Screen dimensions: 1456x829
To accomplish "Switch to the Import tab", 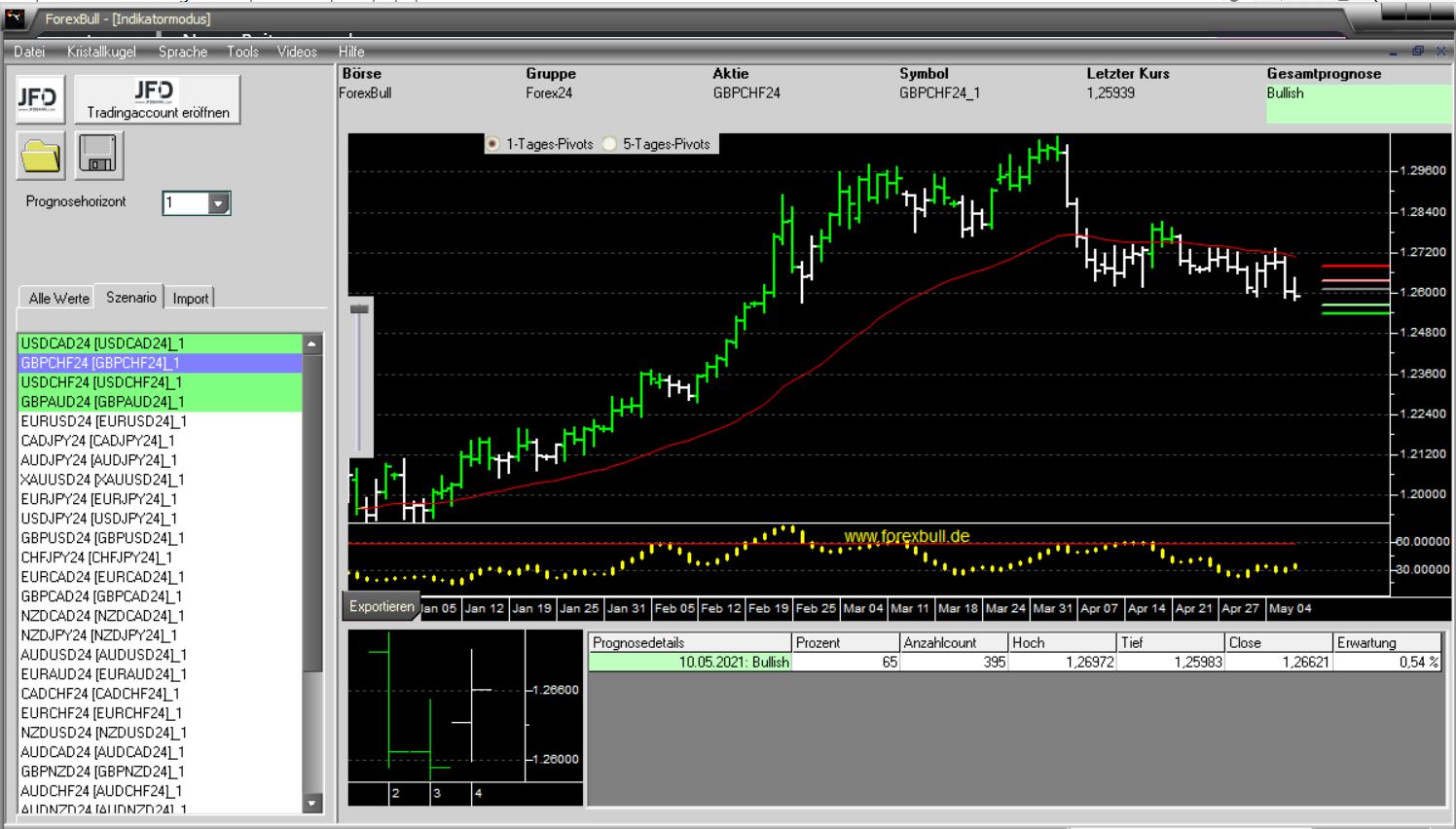I will (x=191, y=298).
